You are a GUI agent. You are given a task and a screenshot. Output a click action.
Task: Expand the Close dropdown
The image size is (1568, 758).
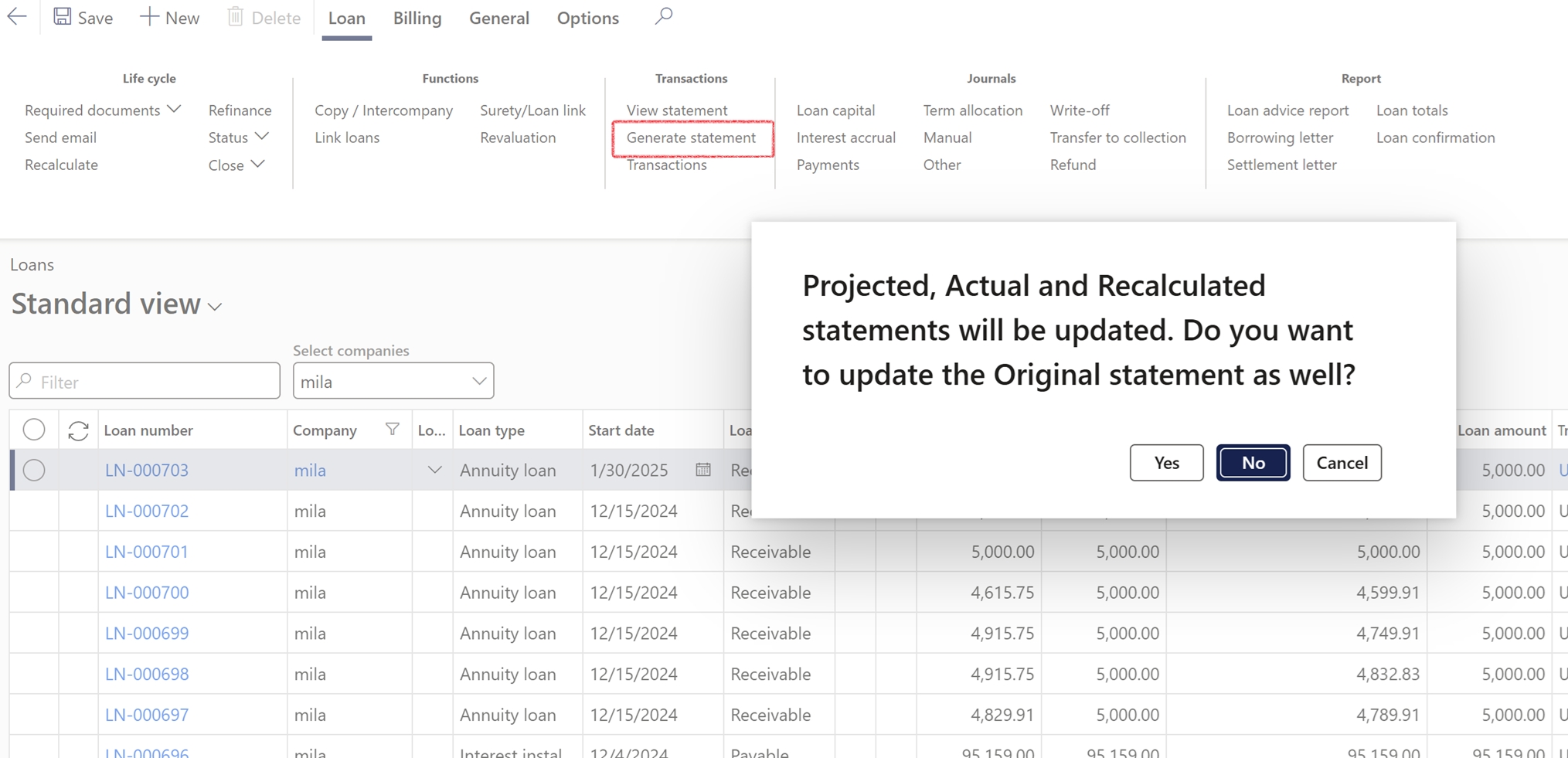point(258,165)
